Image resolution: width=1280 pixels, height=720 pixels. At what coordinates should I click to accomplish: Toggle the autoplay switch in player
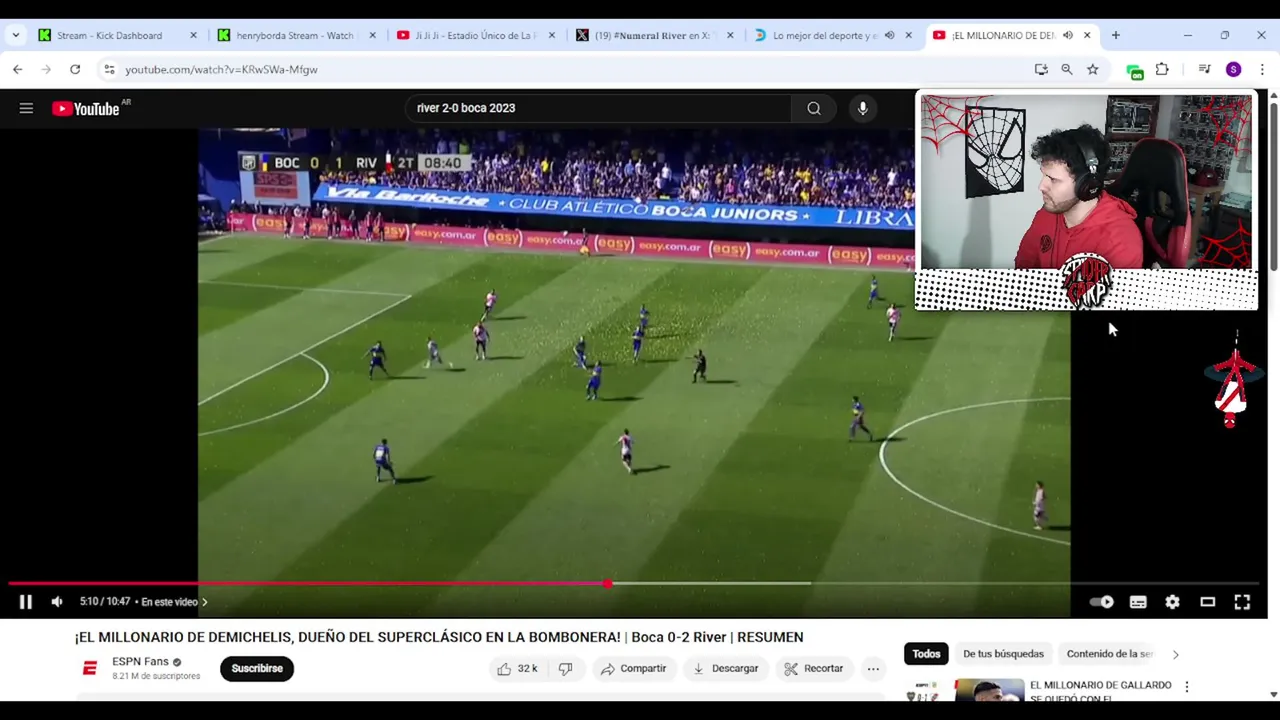(1101, 602)
